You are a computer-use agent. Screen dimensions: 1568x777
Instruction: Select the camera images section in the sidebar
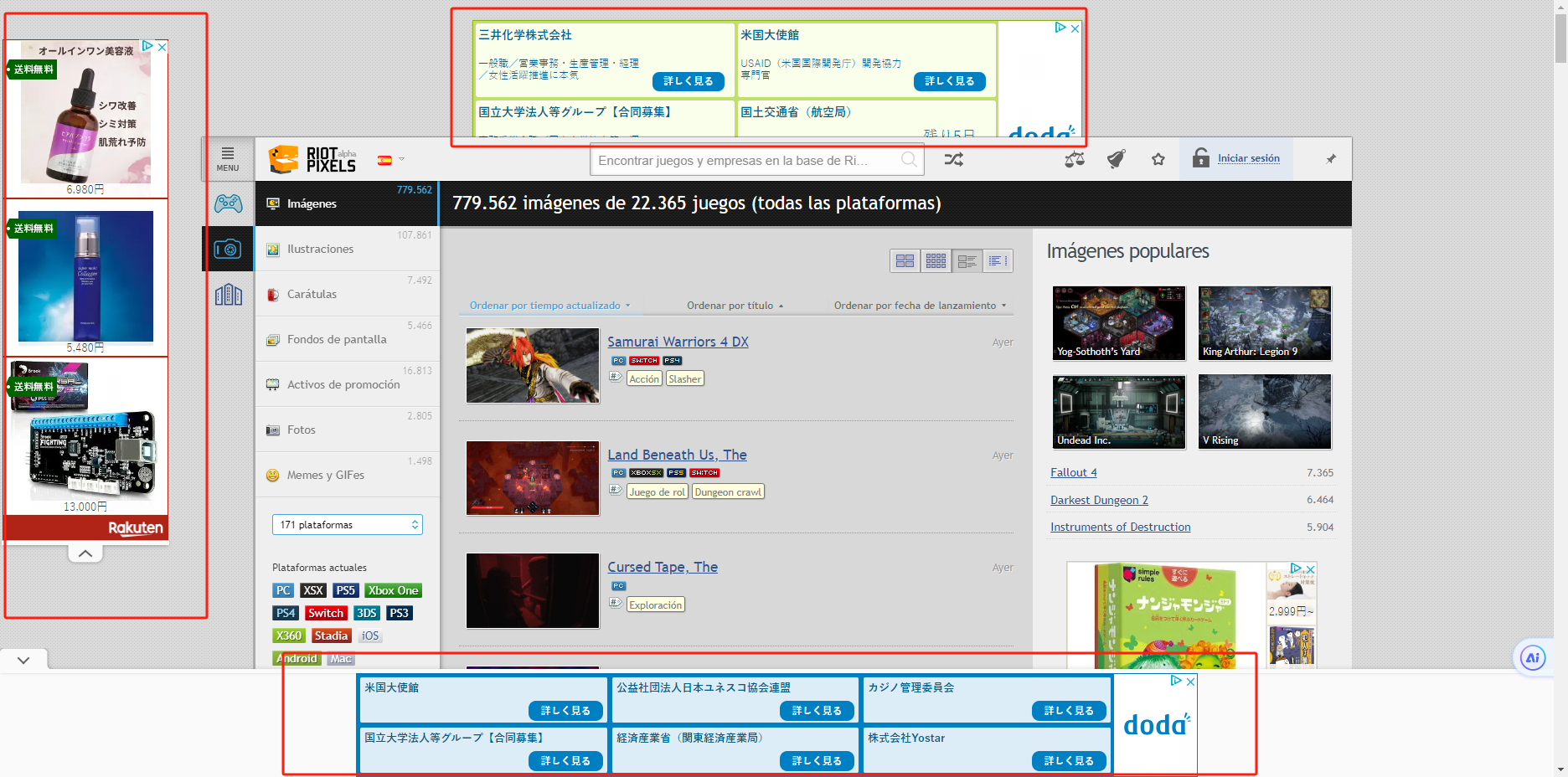(x=228, y=249)
